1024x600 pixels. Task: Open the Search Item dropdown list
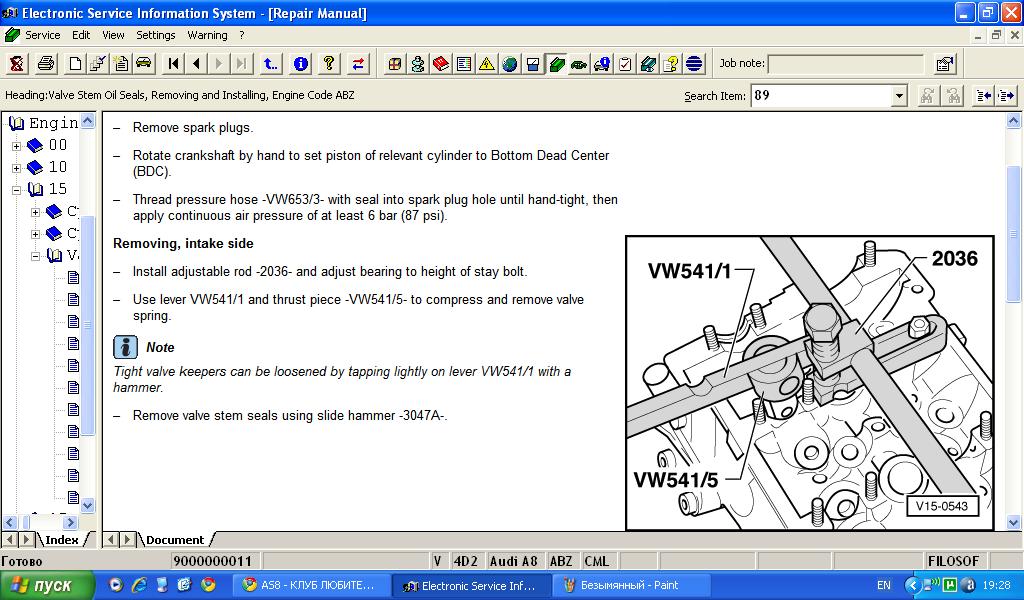point(899,96)
